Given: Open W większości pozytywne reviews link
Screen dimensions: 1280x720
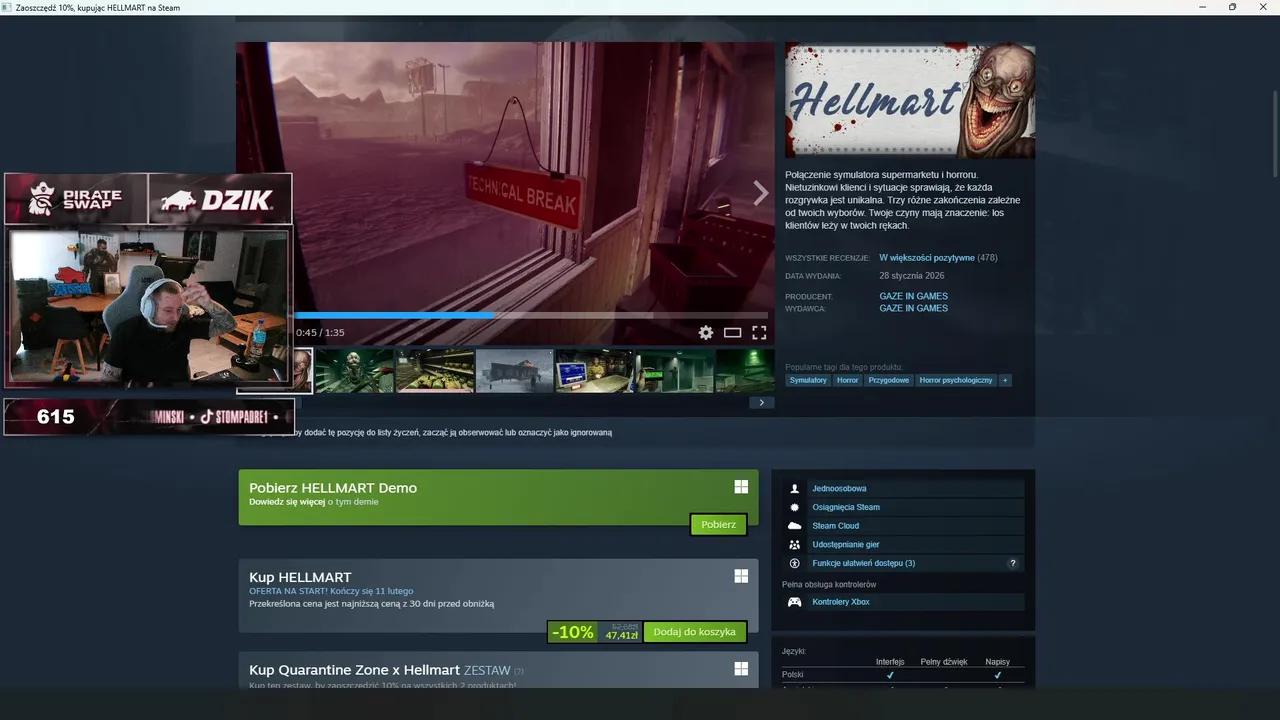Looking at the screenshot, I should point(926,258).
